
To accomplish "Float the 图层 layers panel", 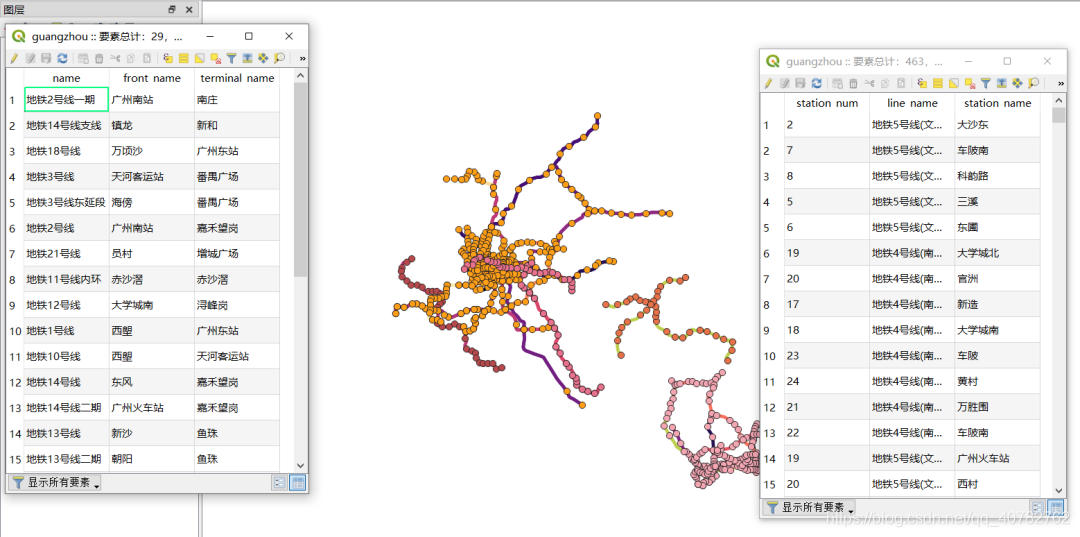I will pos(172,9).
